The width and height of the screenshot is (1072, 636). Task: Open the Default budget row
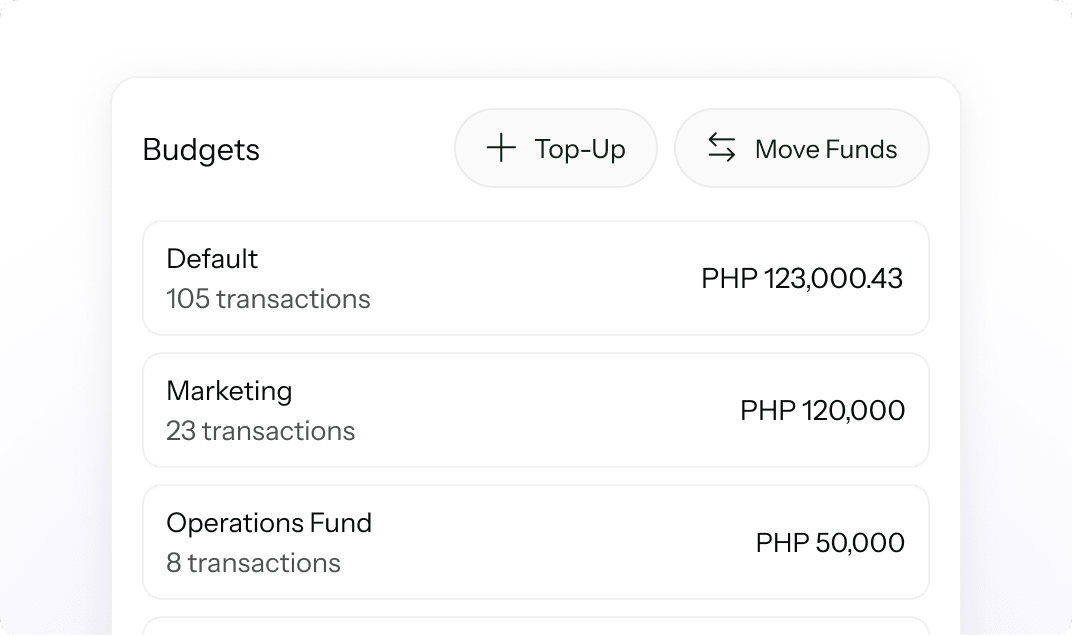pos(535,278)
